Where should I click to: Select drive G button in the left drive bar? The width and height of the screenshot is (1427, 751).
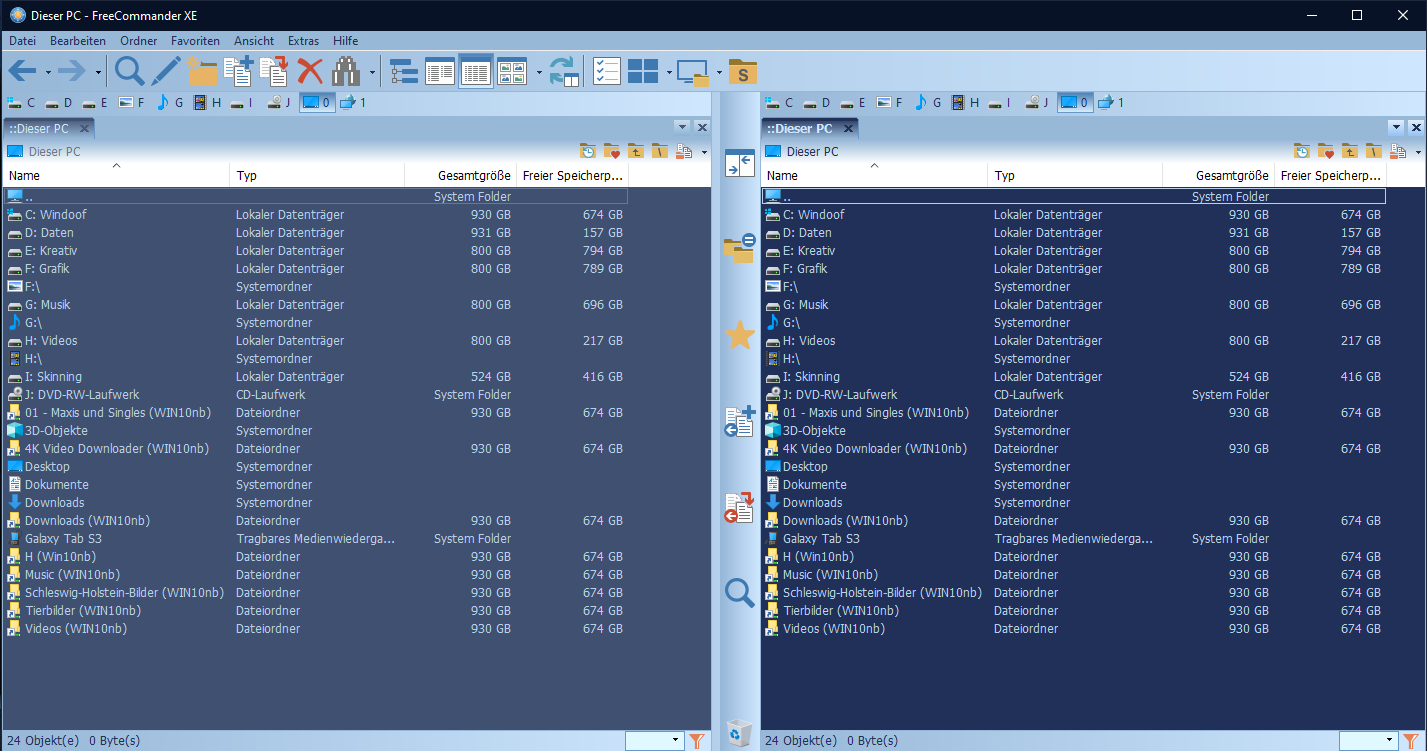pyautogui.click(x=169, y=102)
